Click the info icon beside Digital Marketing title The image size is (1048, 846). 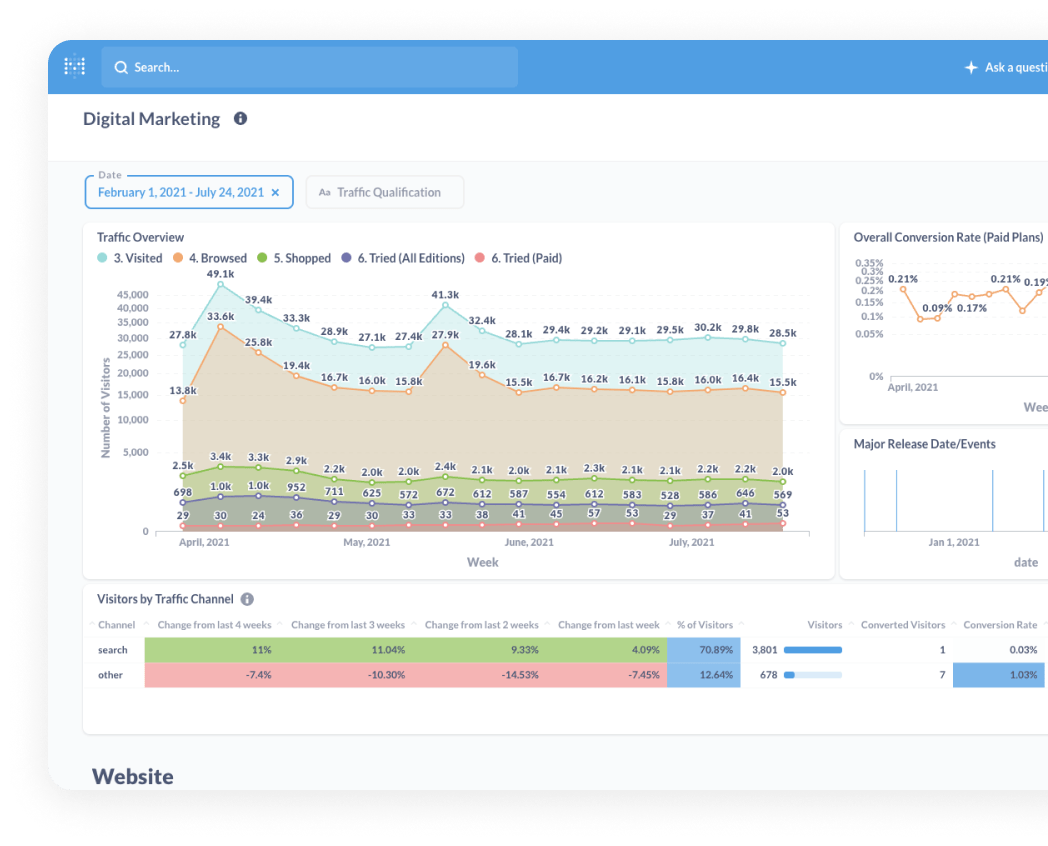(x=240, y=118)
